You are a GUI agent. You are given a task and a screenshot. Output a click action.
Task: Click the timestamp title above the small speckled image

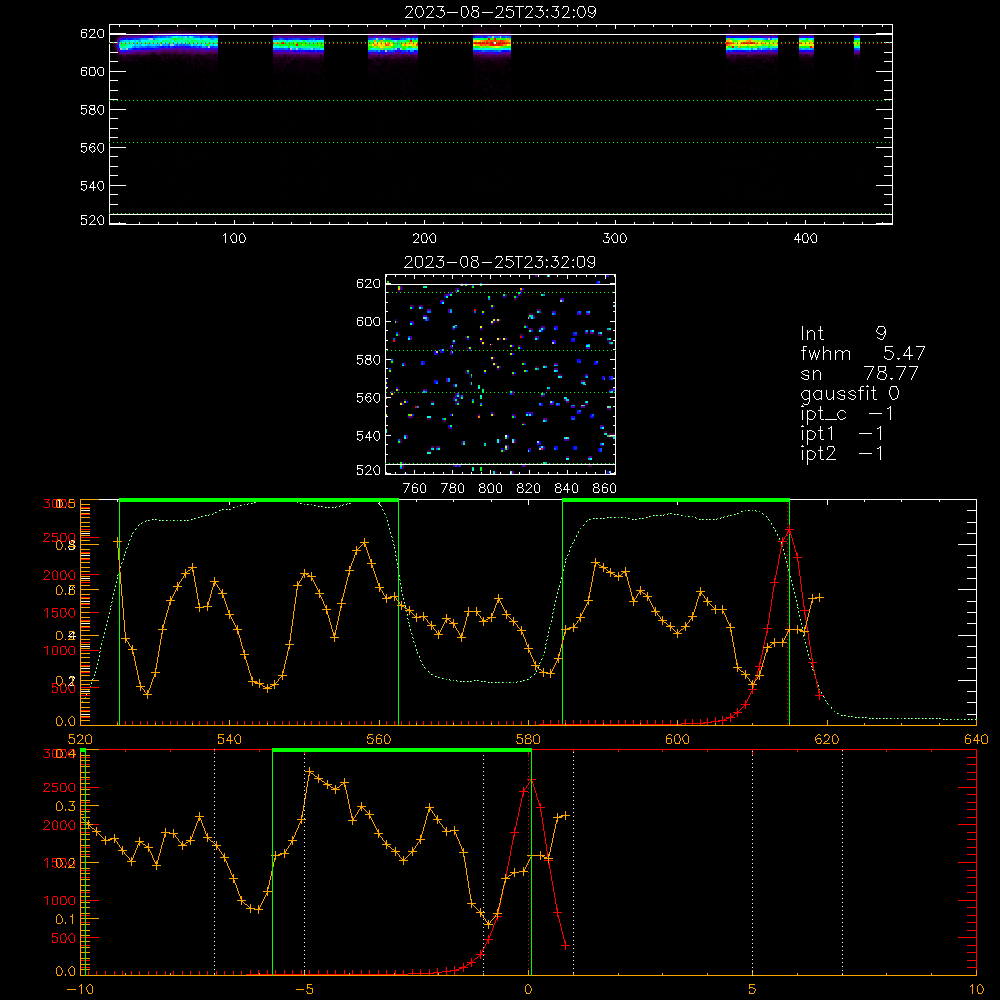point(500,262)
